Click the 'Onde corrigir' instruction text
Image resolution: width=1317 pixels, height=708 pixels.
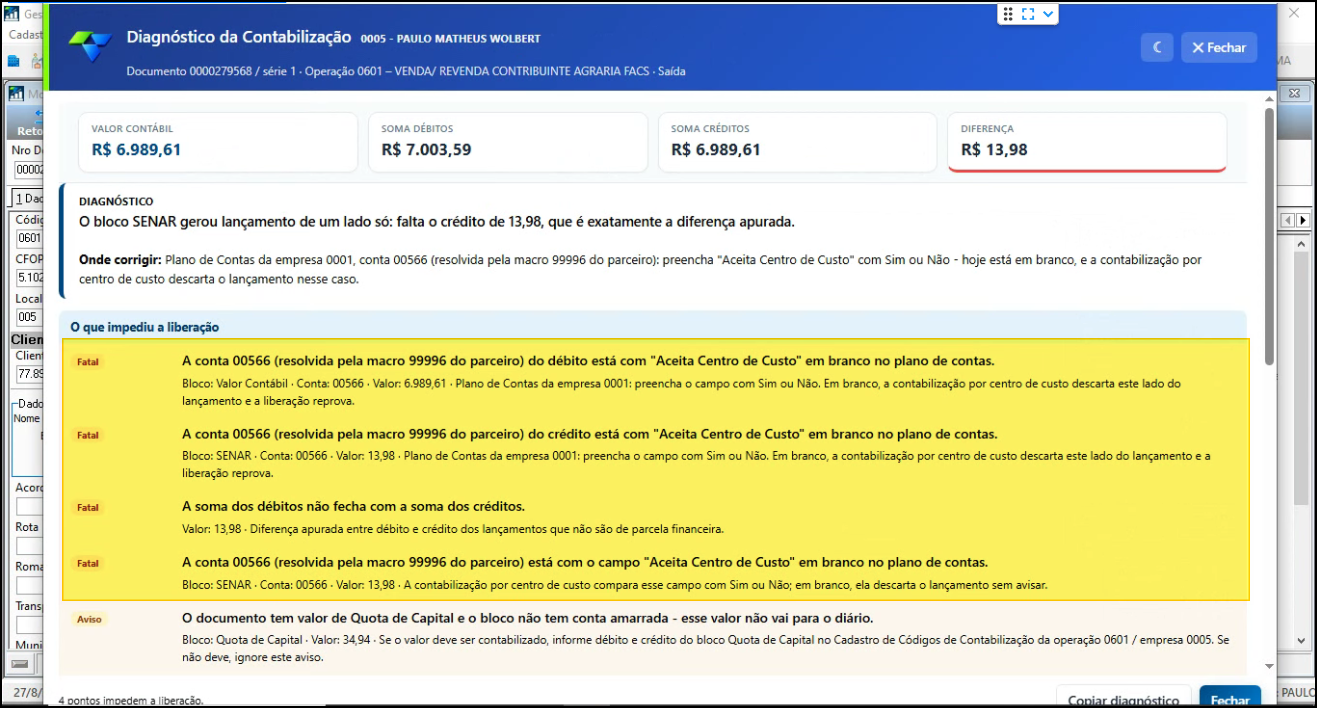[x=640, y=269]
